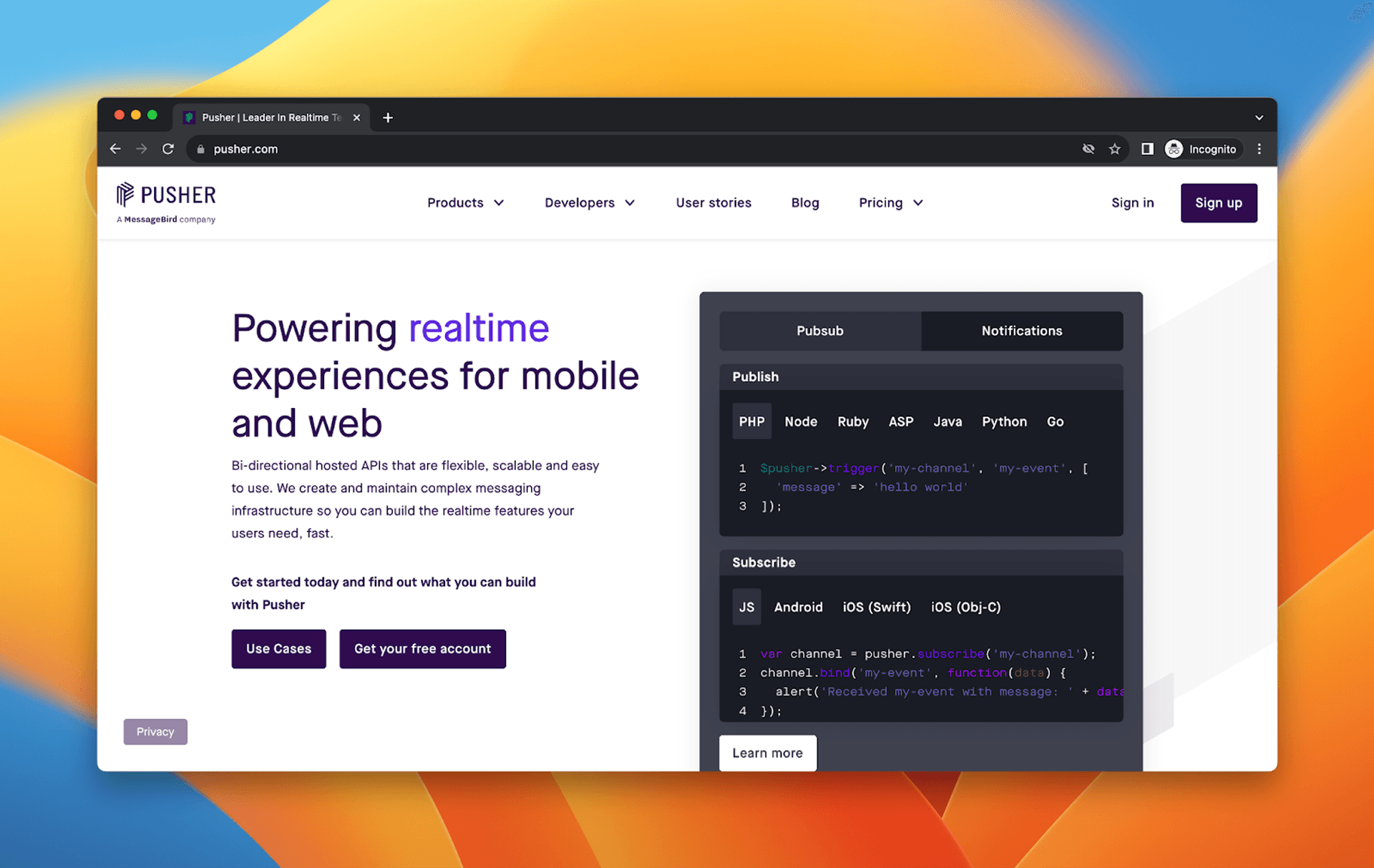The width and height of the screenshot is (1374, 868).
Task: Bookmark the page using the star icon
Action: 1114,149
